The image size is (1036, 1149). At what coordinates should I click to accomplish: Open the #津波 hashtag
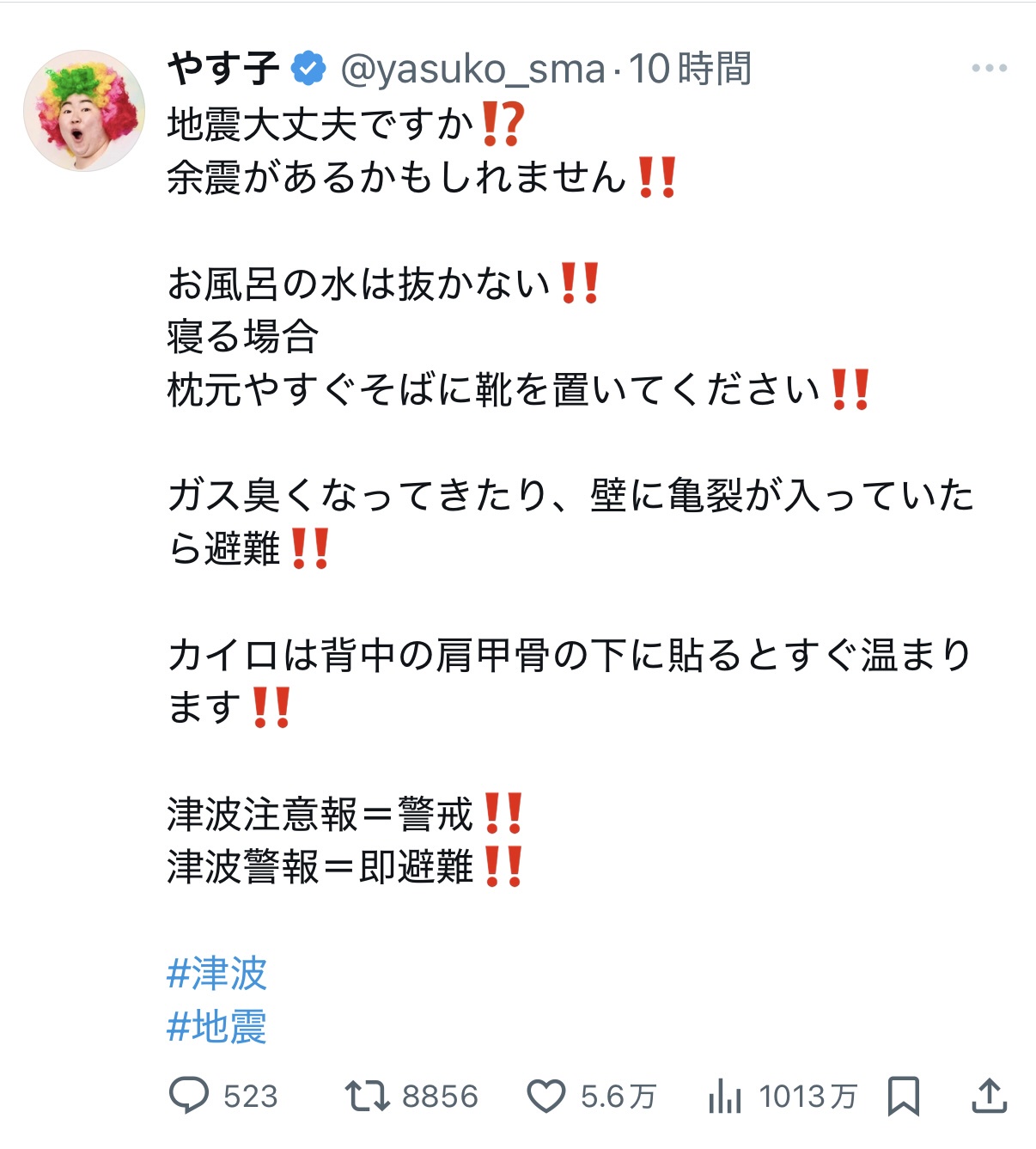(x=216, y=974)
